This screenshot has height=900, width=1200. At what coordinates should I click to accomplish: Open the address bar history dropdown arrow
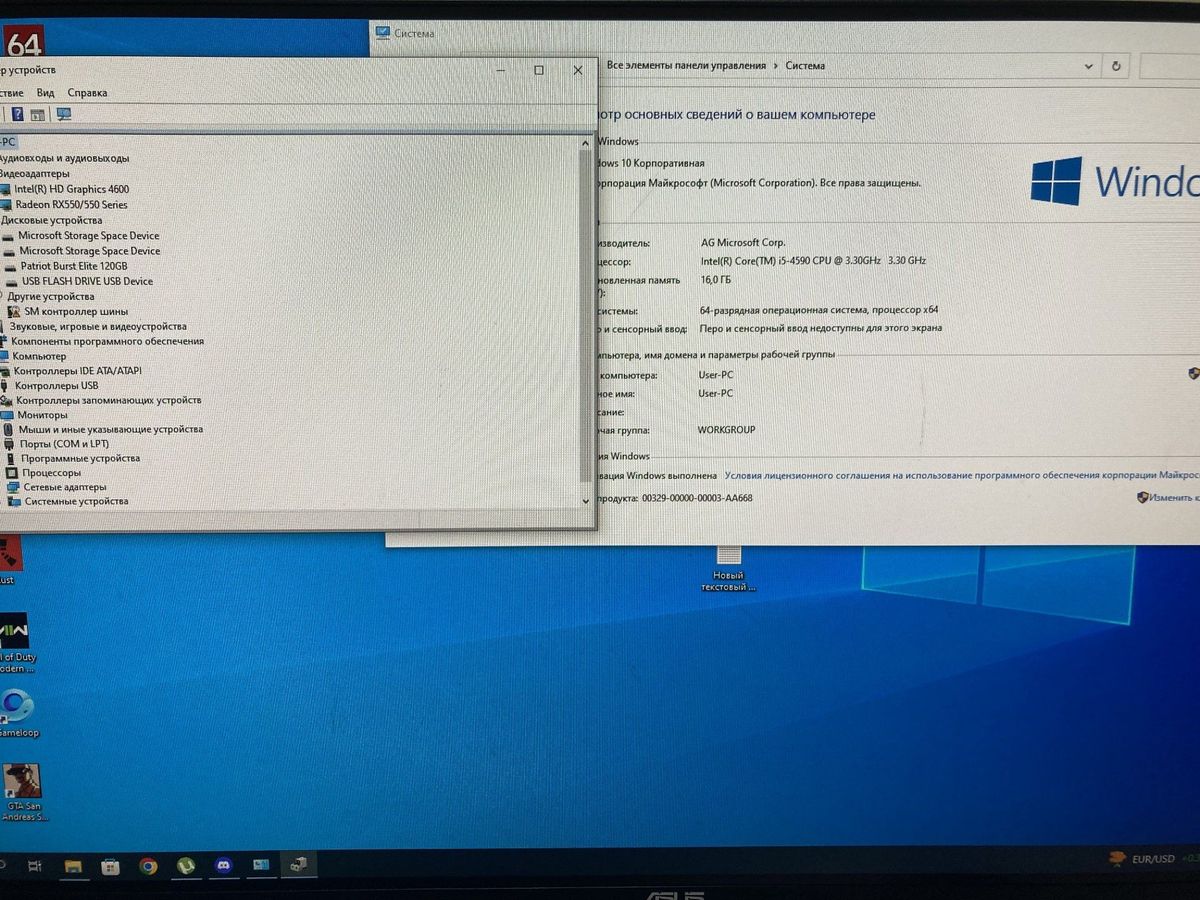pos(1089,66)
